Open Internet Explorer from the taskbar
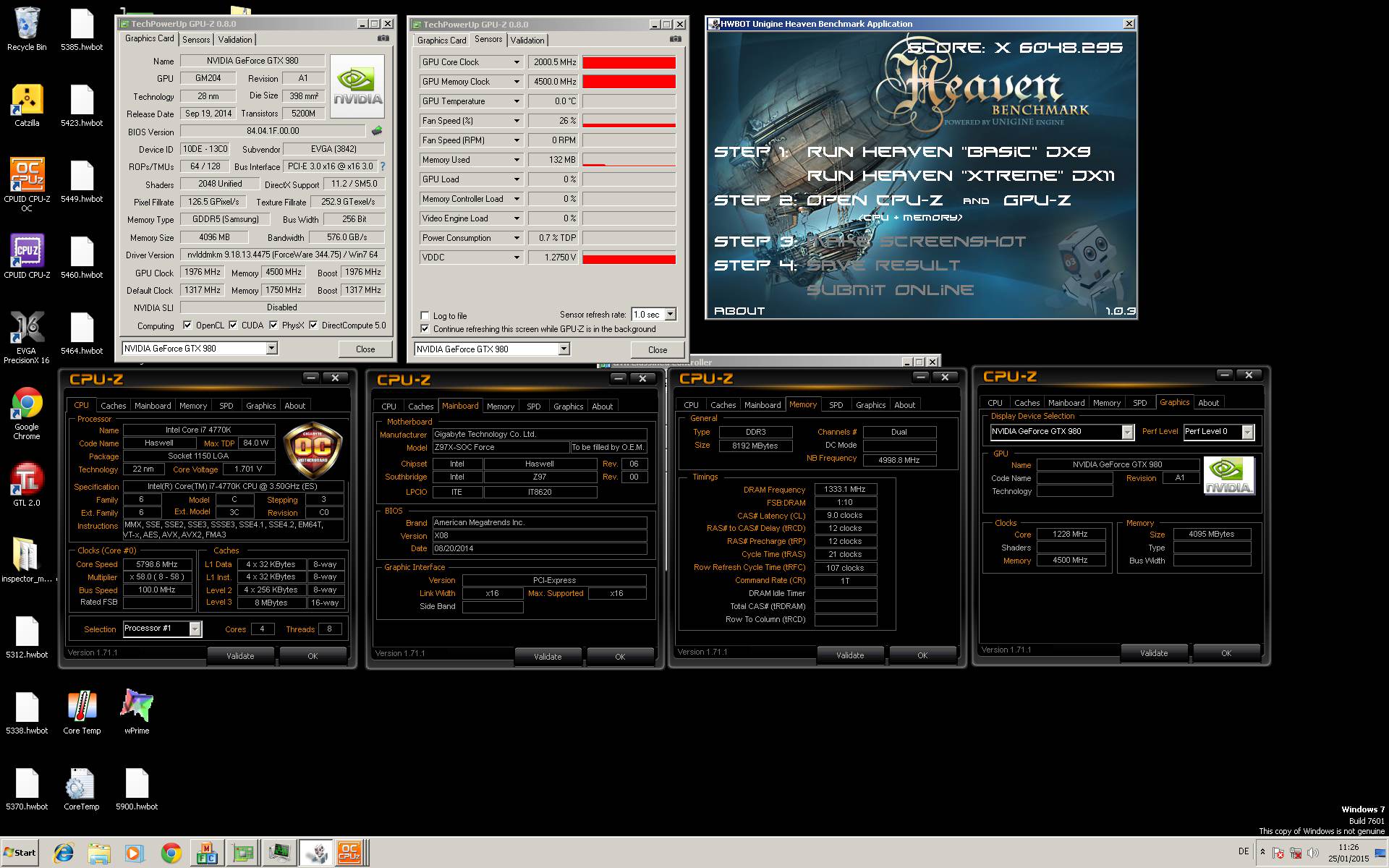This screenshot has width=1389, height=868. [64, 854]
